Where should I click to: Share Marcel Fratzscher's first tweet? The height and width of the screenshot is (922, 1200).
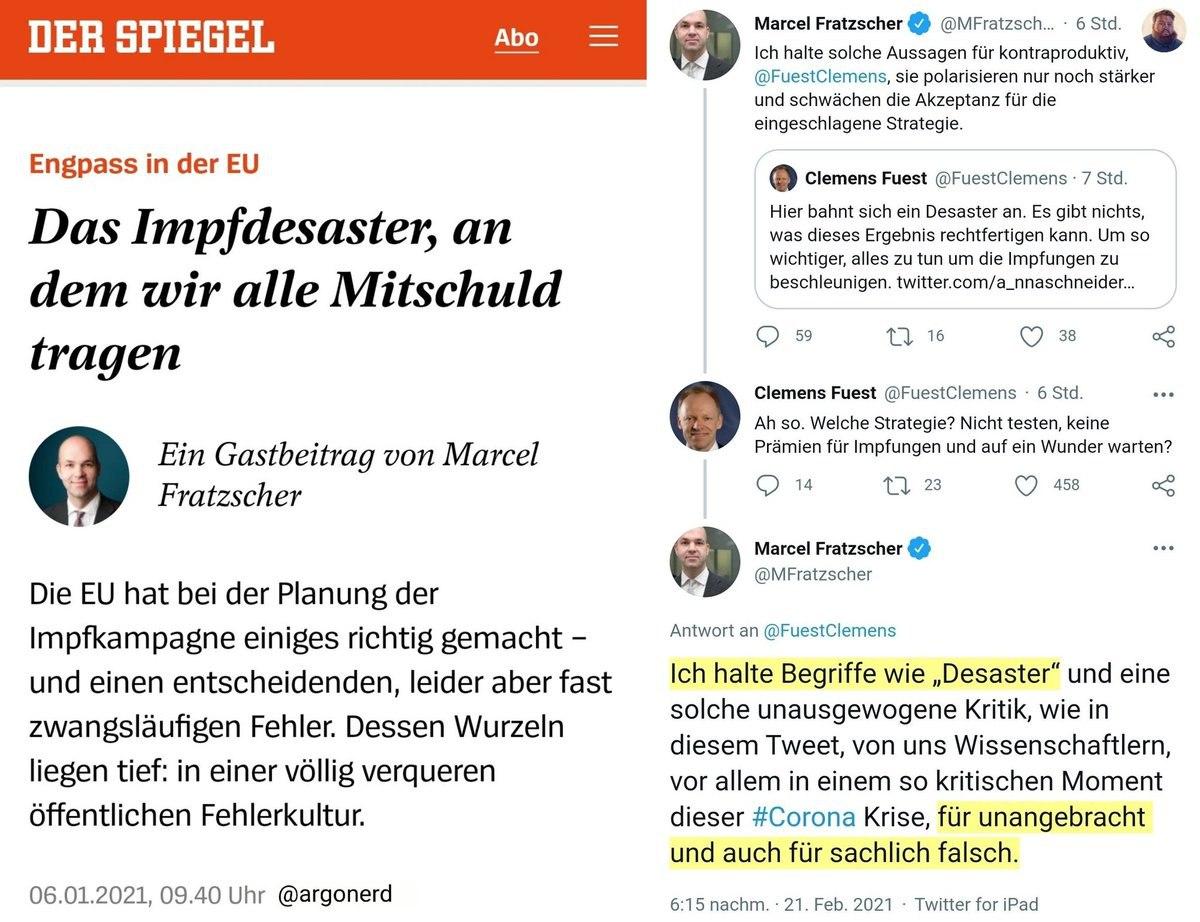[1163, 336]
